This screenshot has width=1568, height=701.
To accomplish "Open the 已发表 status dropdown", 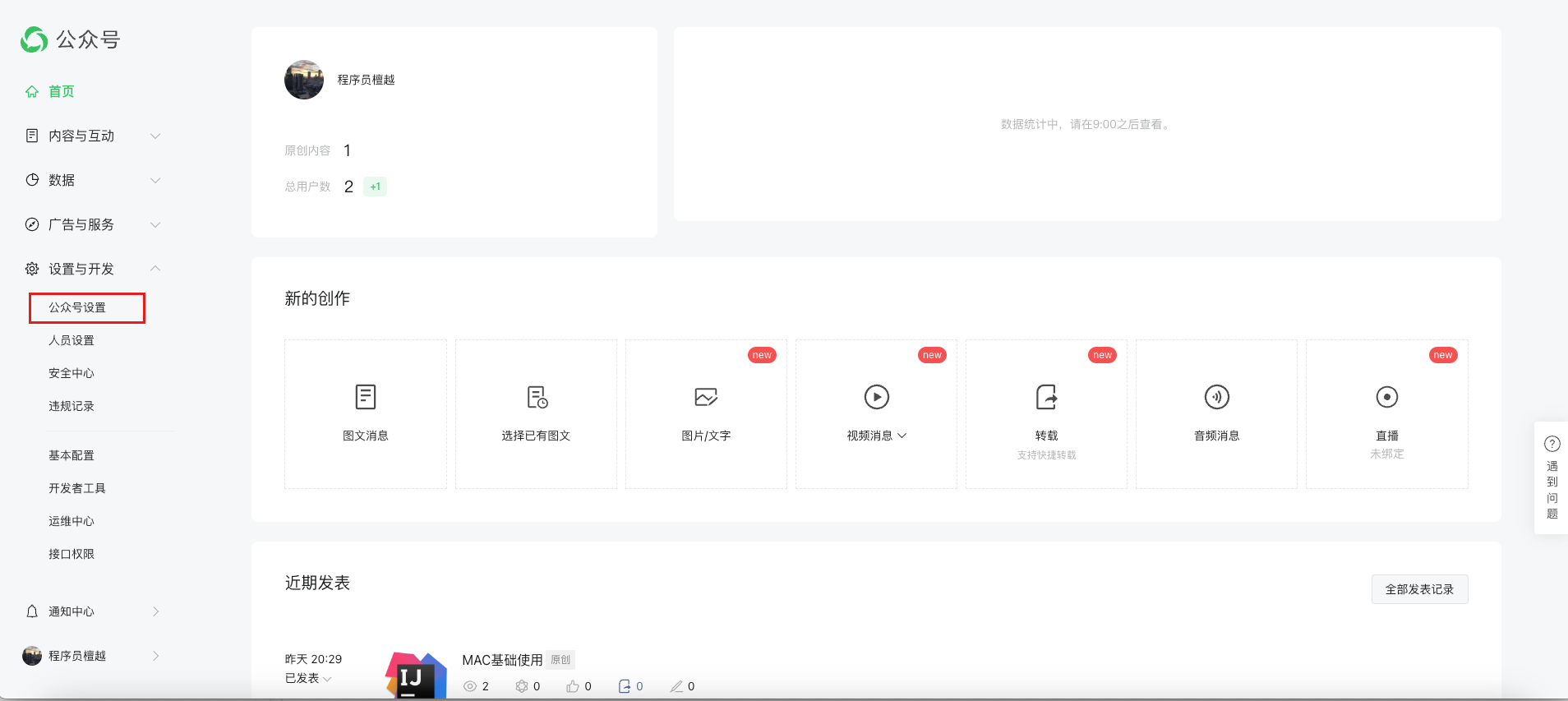I will [308, 678].
